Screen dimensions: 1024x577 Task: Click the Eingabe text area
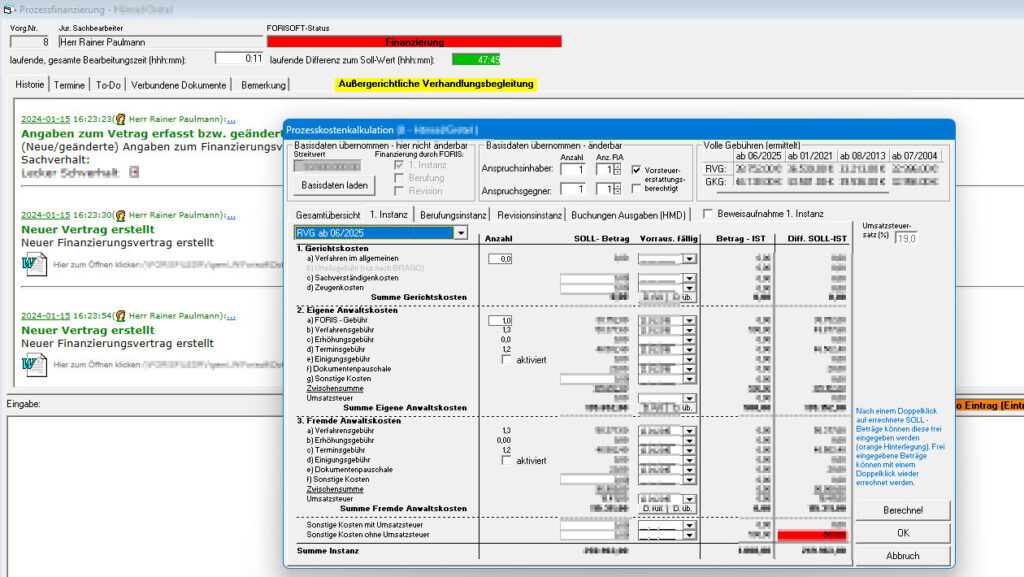point(145,496)
